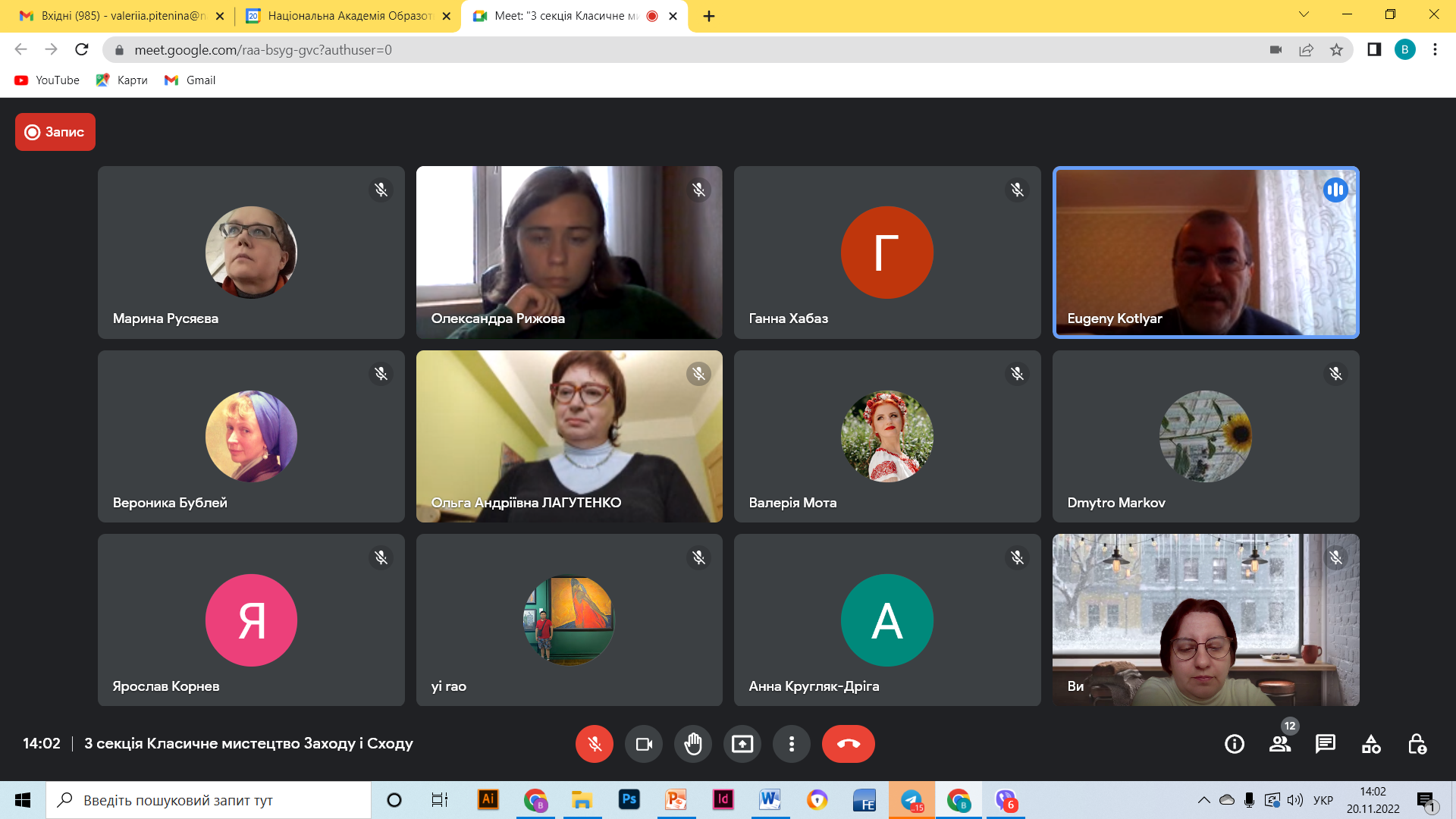Open host controls lock icon
The width and height of the screenshot is (1456, 819).
point(1417,744)
